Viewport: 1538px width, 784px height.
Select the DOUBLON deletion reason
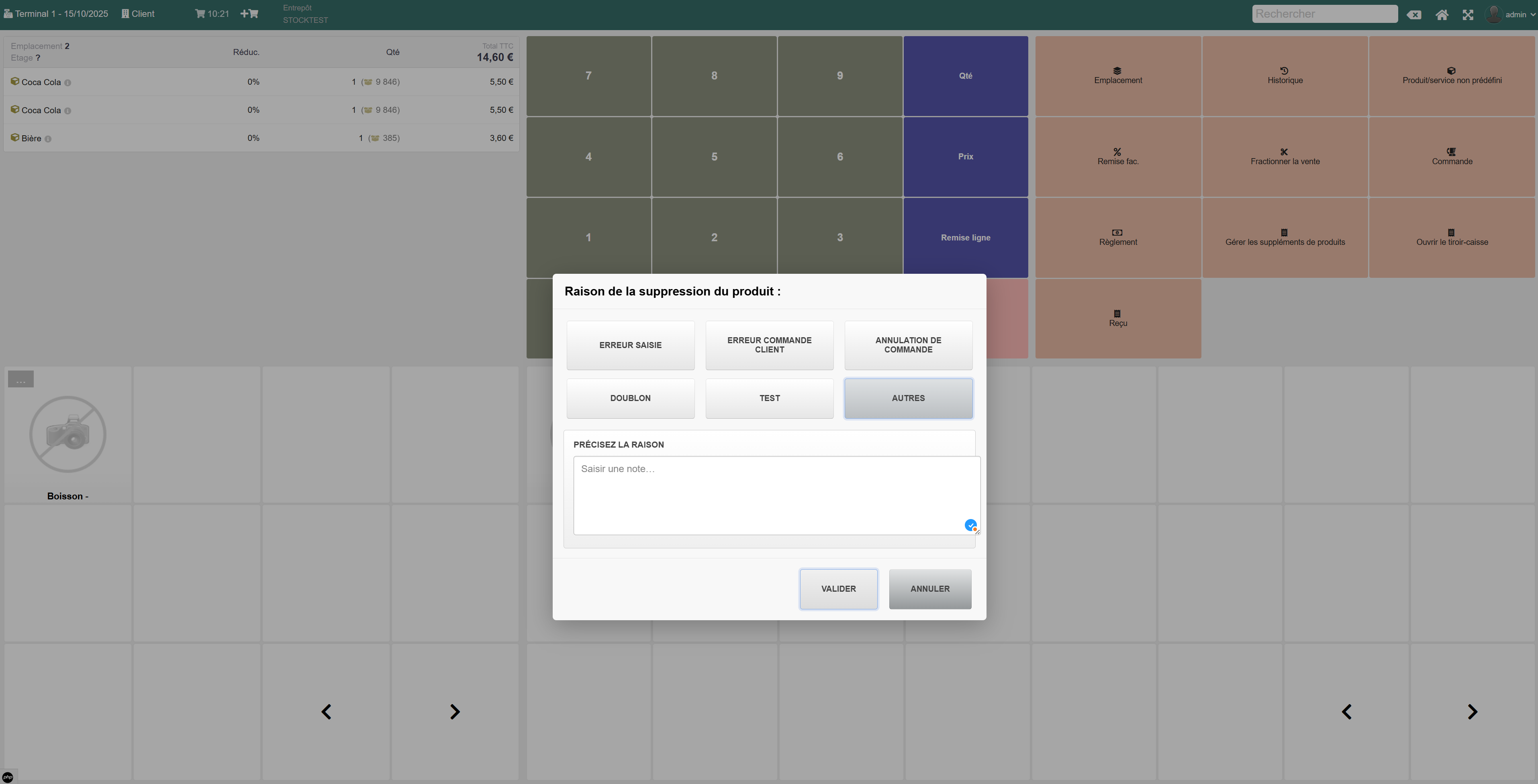coord(630,398)
